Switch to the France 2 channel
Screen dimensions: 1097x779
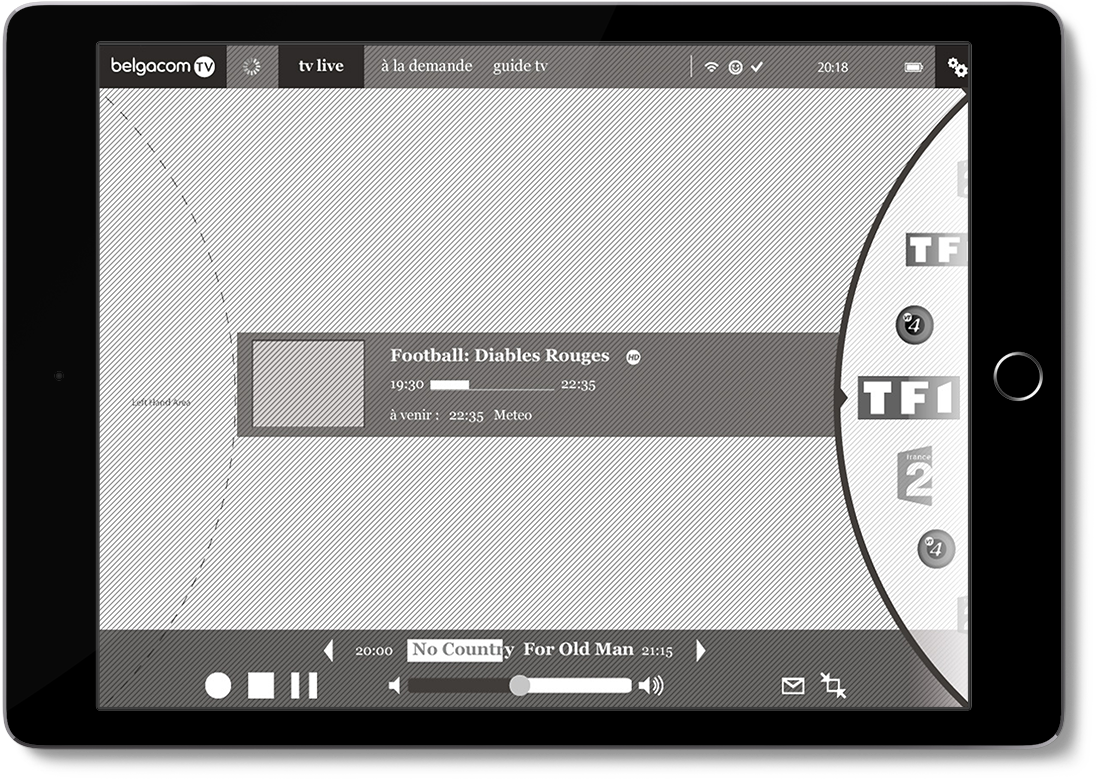pyautogui.click(x=915, y=476)
